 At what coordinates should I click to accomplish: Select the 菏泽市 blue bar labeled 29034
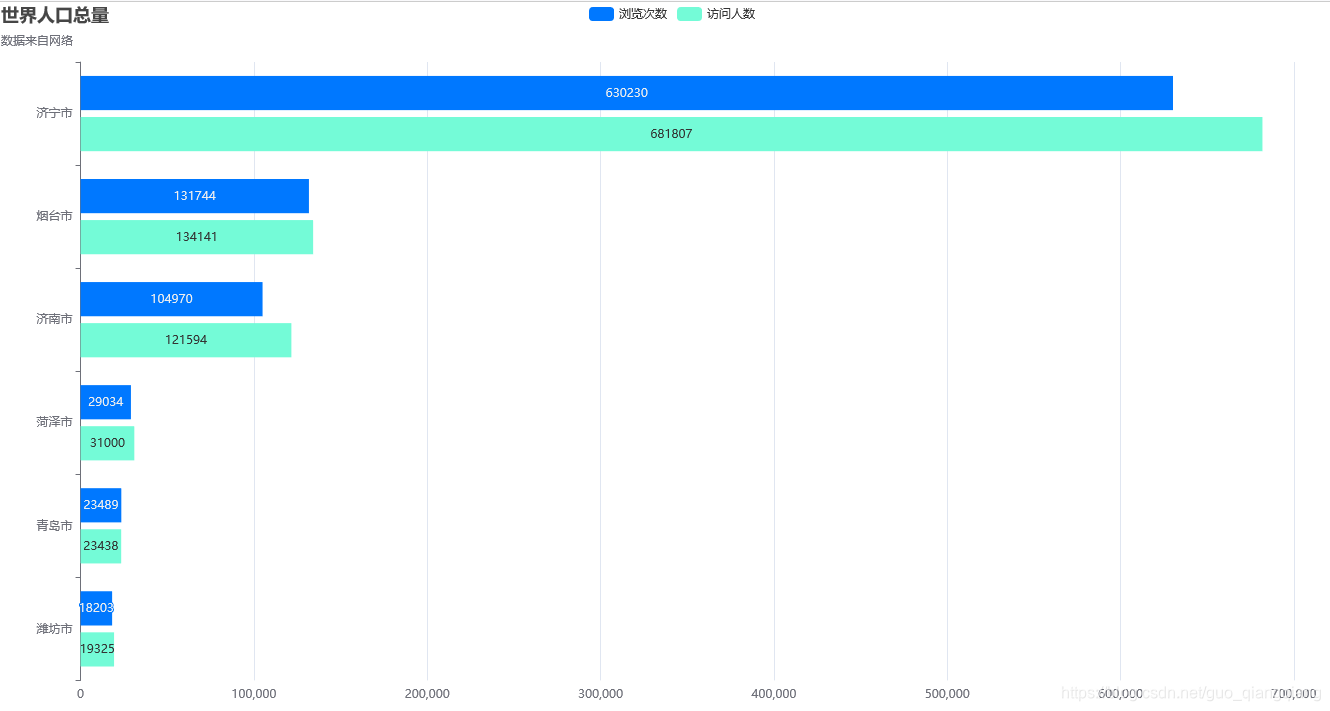[x=105, y=402]
